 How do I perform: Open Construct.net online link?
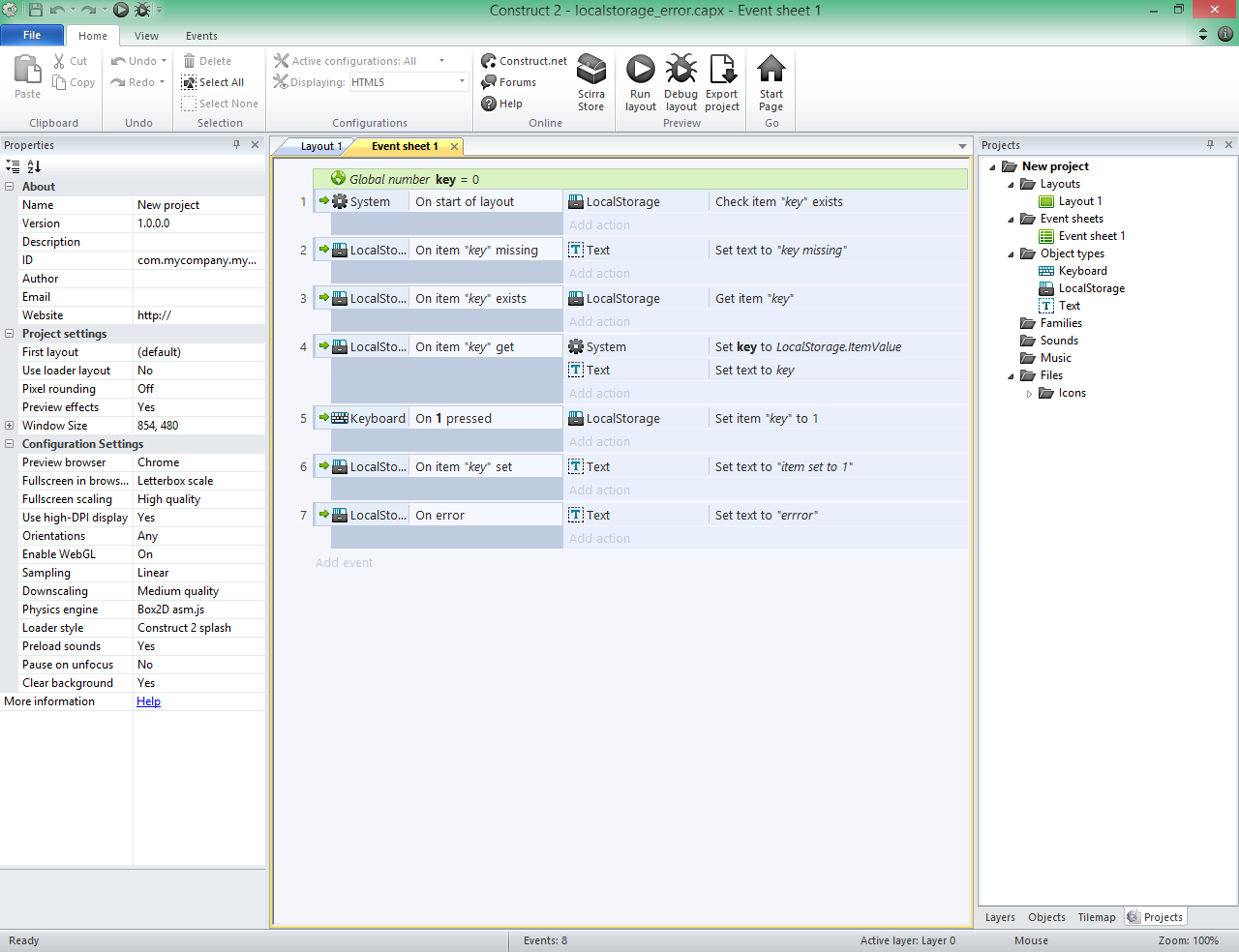[524, 61]
